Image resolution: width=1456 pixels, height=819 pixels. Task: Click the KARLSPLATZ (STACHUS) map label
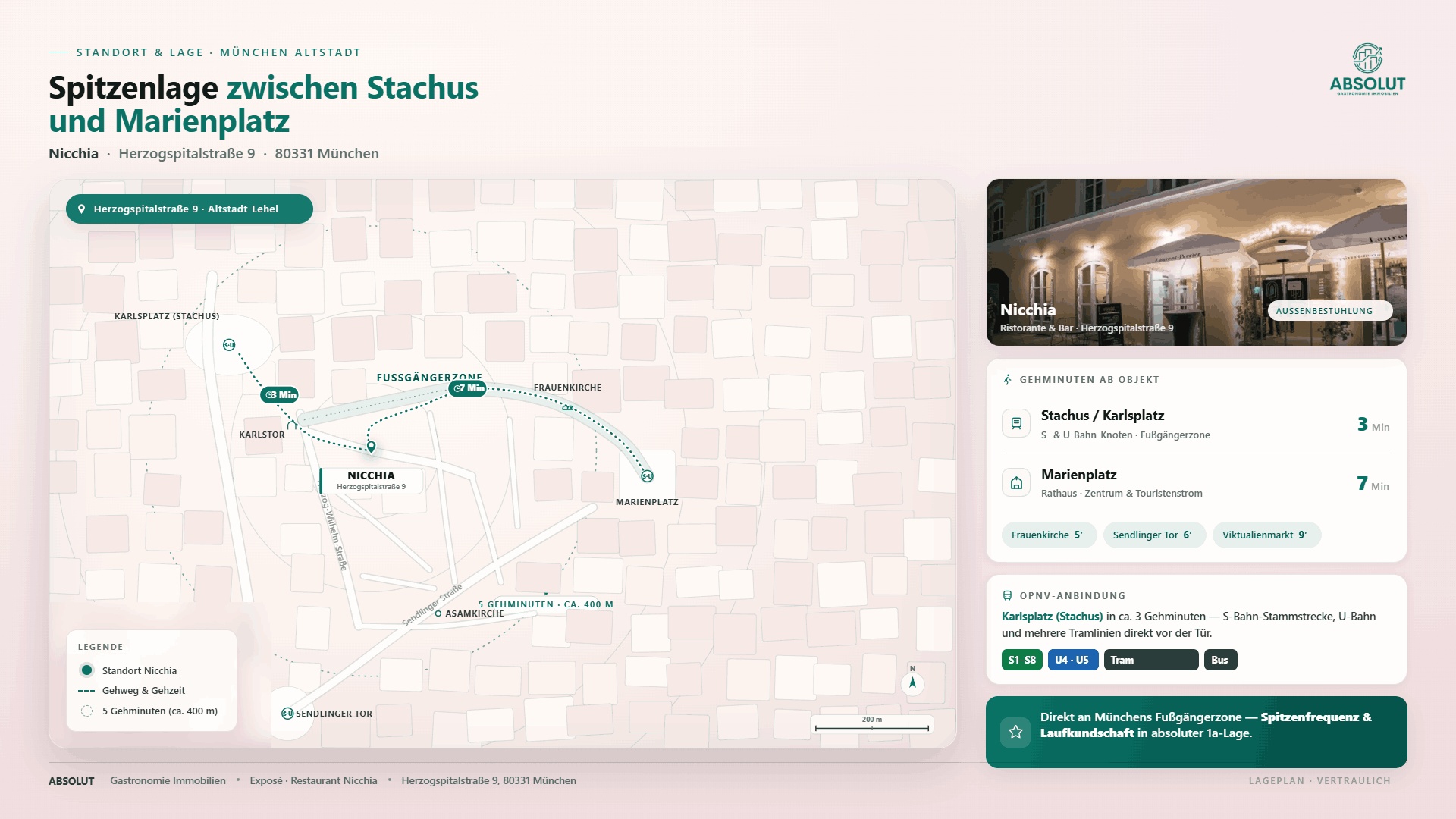(x=167, y=316)
